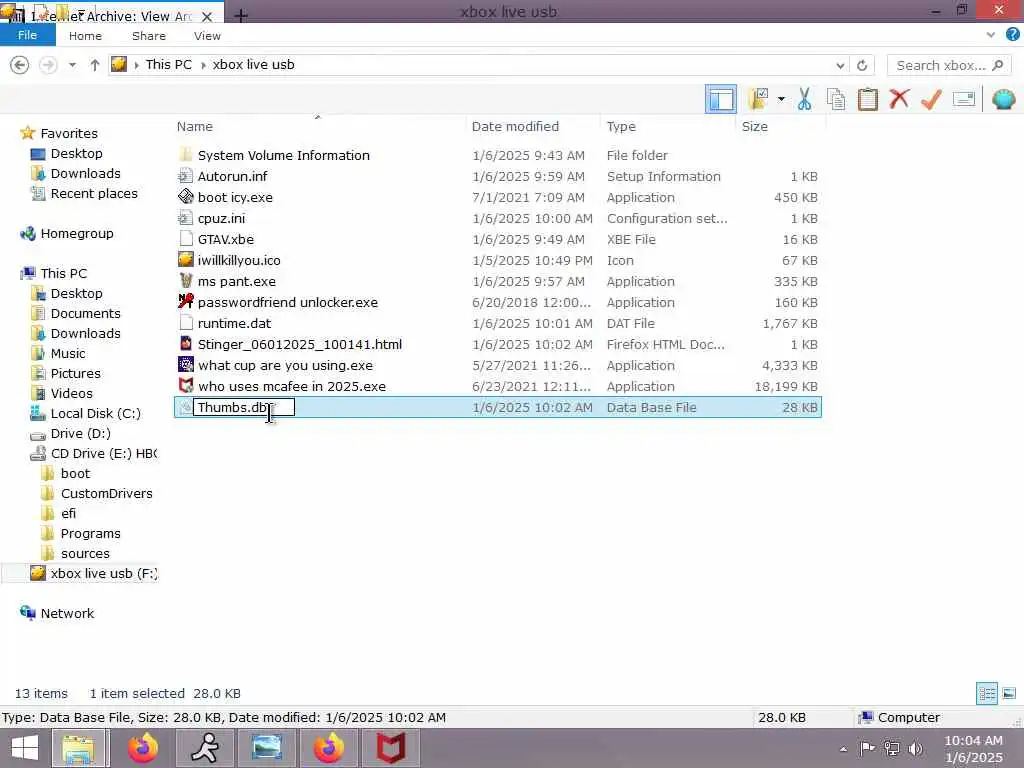Open Homegroup in the navigation pane
This screenshot has width=1024, height=768.
pos(76,233)
